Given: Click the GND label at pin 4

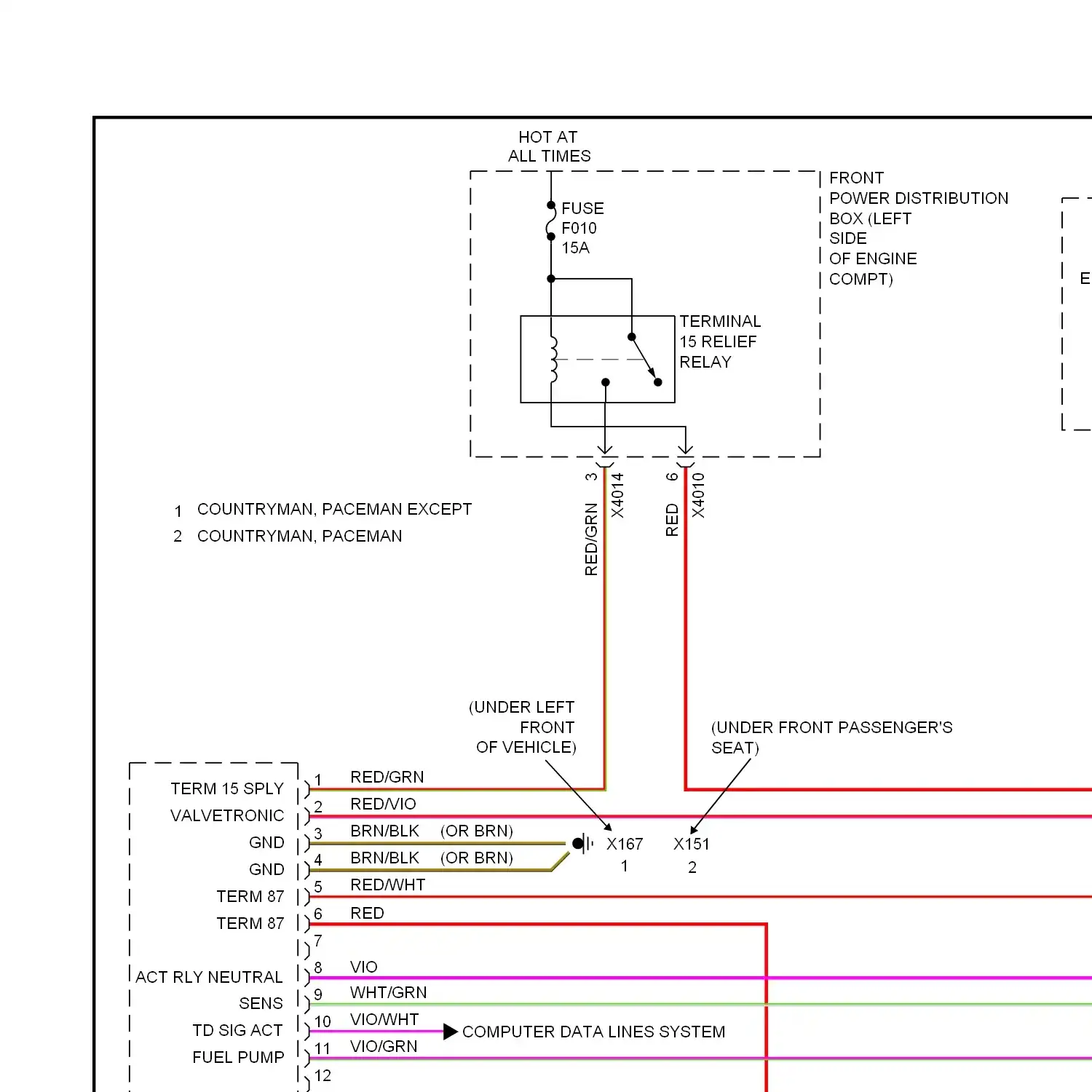Looking at the screenshot, I should click(x=266, y=869).
